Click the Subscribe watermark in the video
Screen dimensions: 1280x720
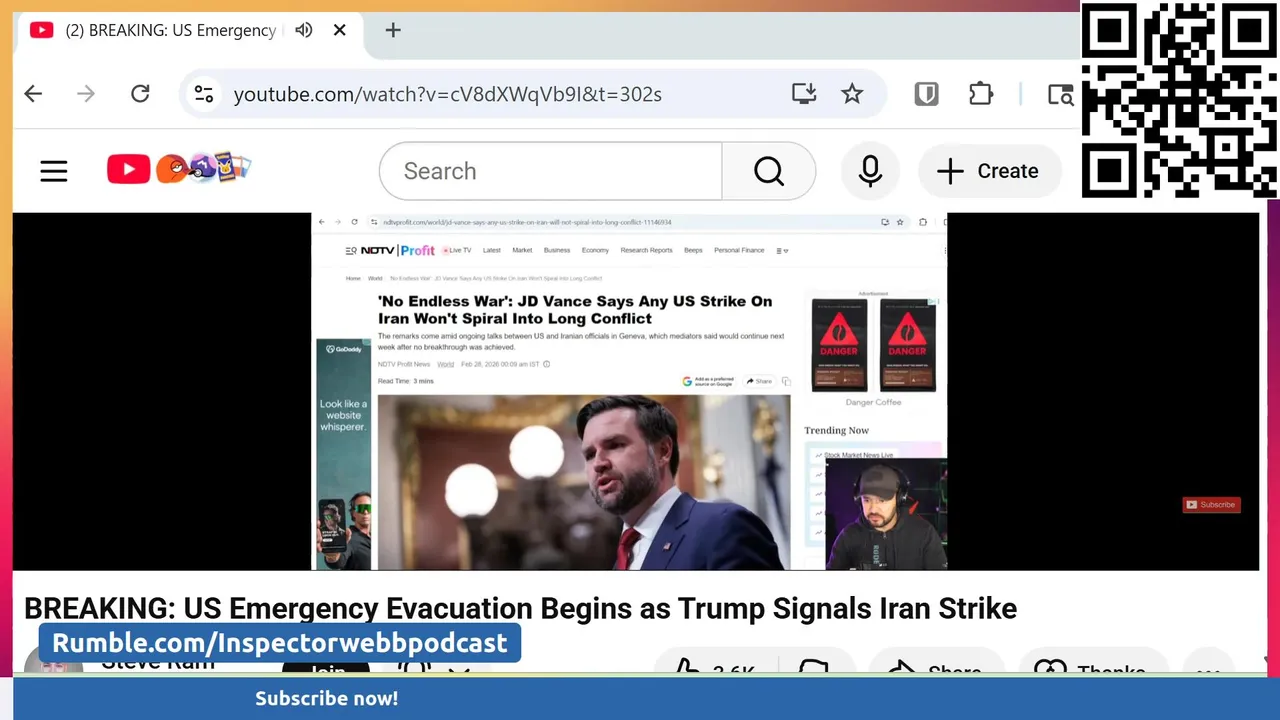coord(1211,505)
